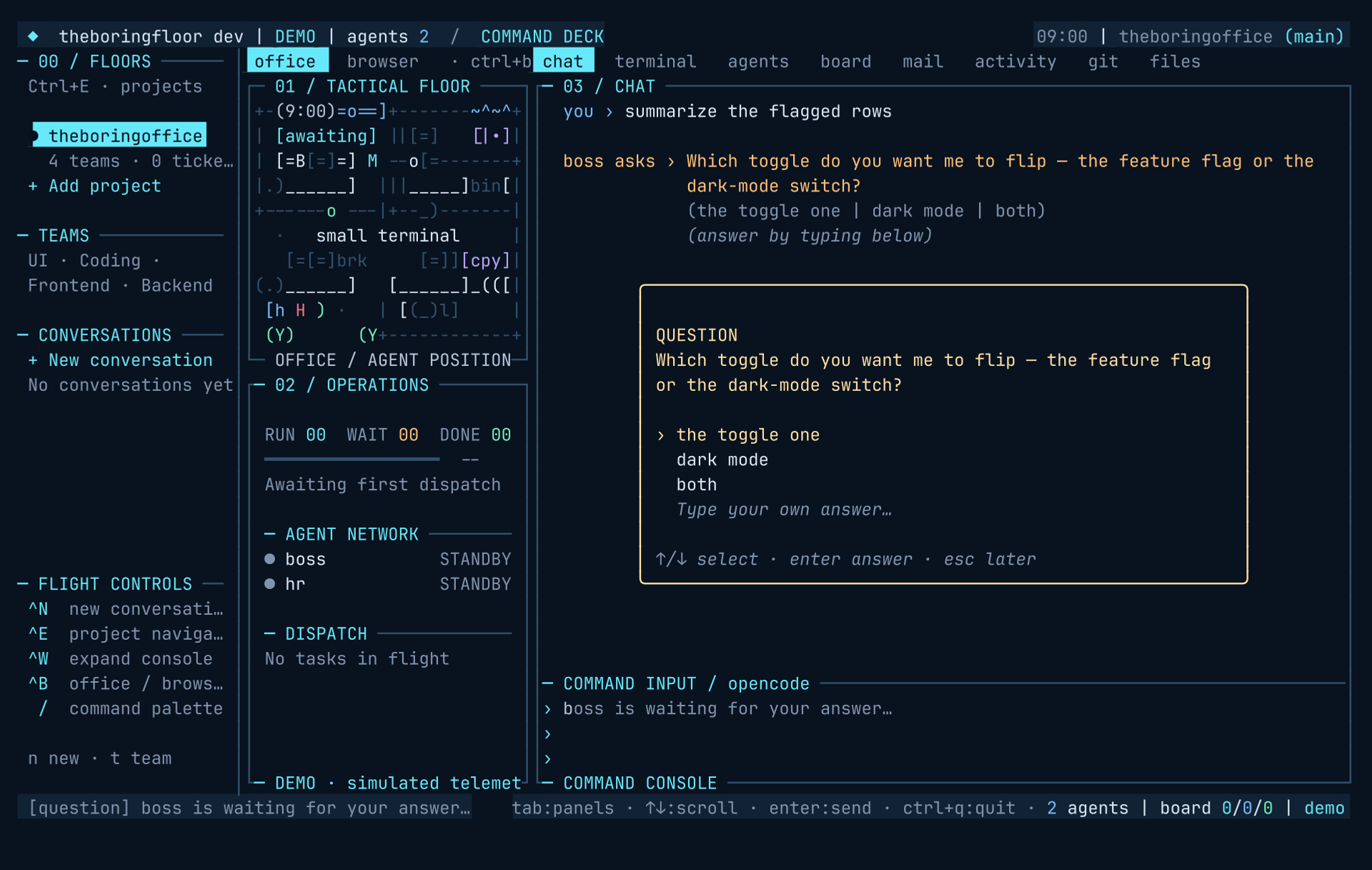Click the plus icon beside Add project

33,186
